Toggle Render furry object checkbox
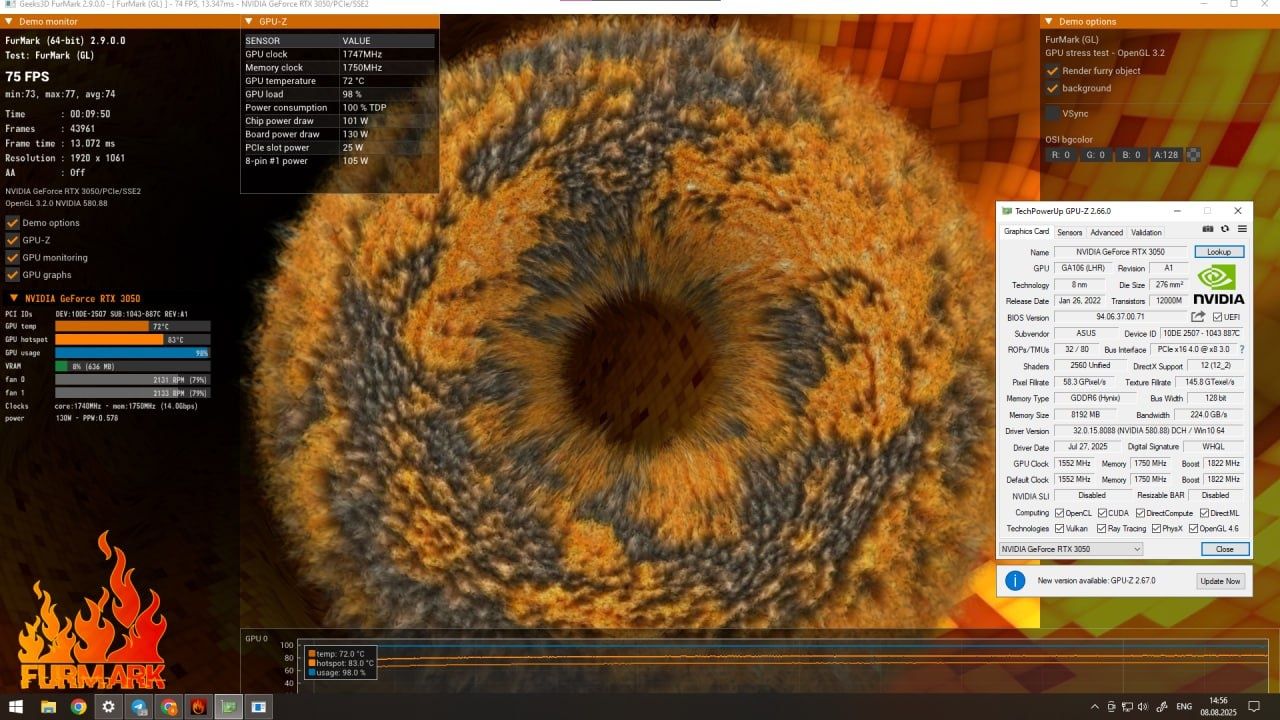The image size is (1280, 720). [1052, 71]
